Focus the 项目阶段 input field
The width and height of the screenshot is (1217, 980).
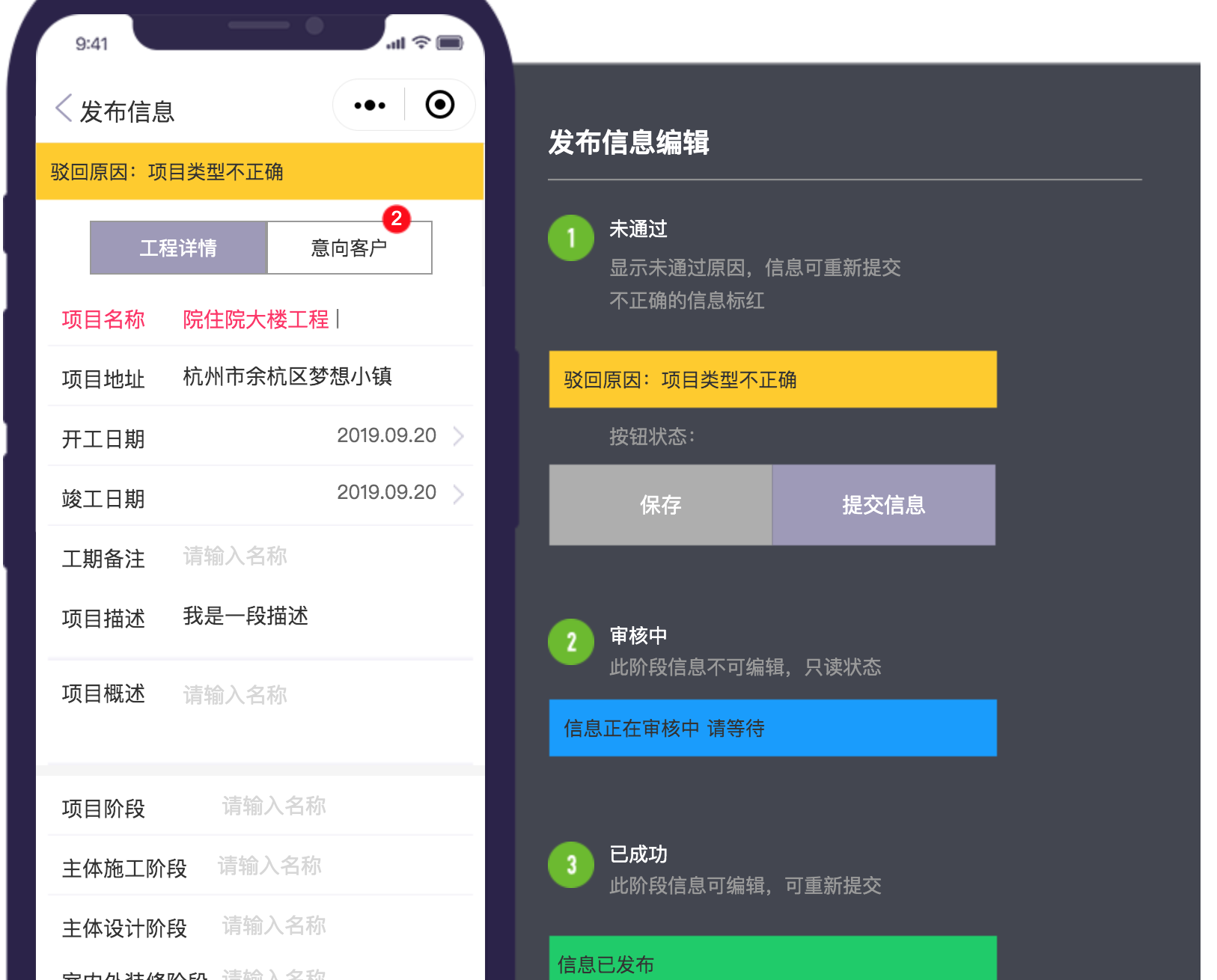click(x=274, y=806)
